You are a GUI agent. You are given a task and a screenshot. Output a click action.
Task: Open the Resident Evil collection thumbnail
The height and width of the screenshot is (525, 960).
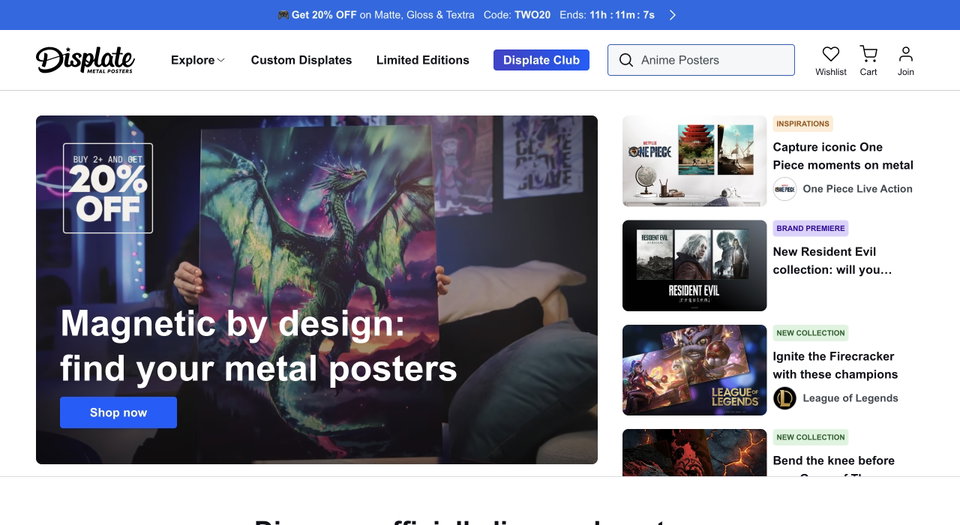point(694,266)
